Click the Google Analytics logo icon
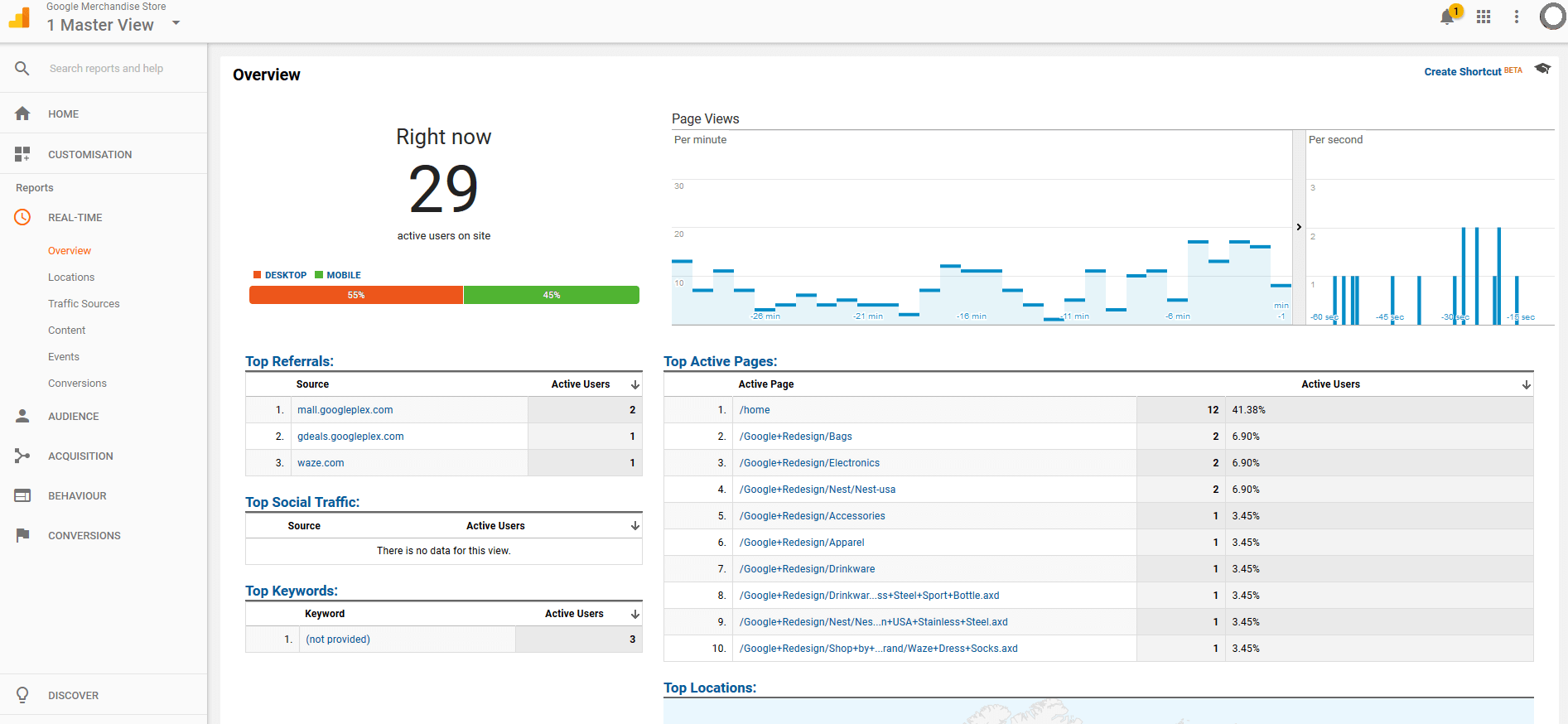The image size is (1568, 724). tap(20, 17)
